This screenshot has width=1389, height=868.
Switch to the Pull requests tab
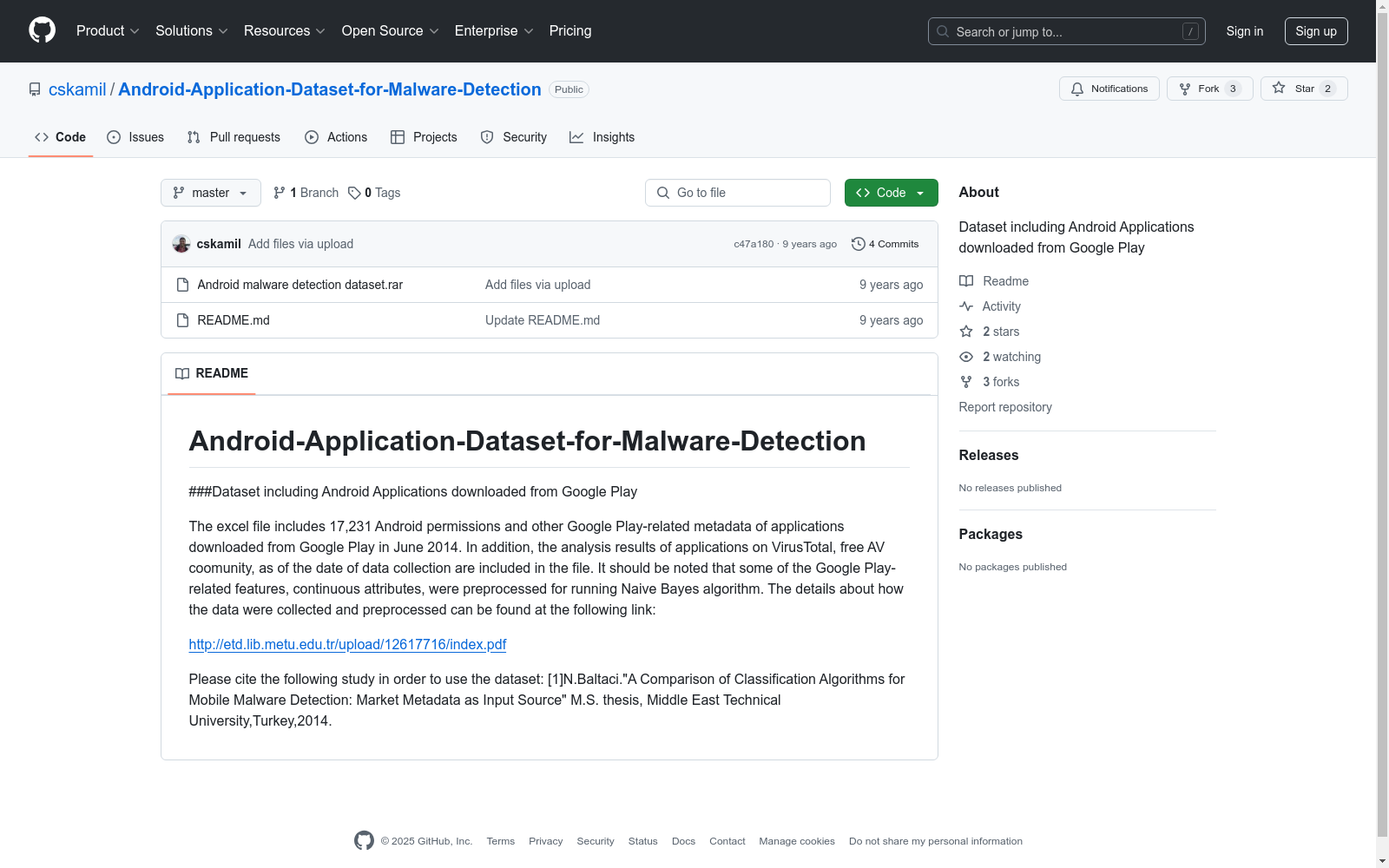(234, 137)
